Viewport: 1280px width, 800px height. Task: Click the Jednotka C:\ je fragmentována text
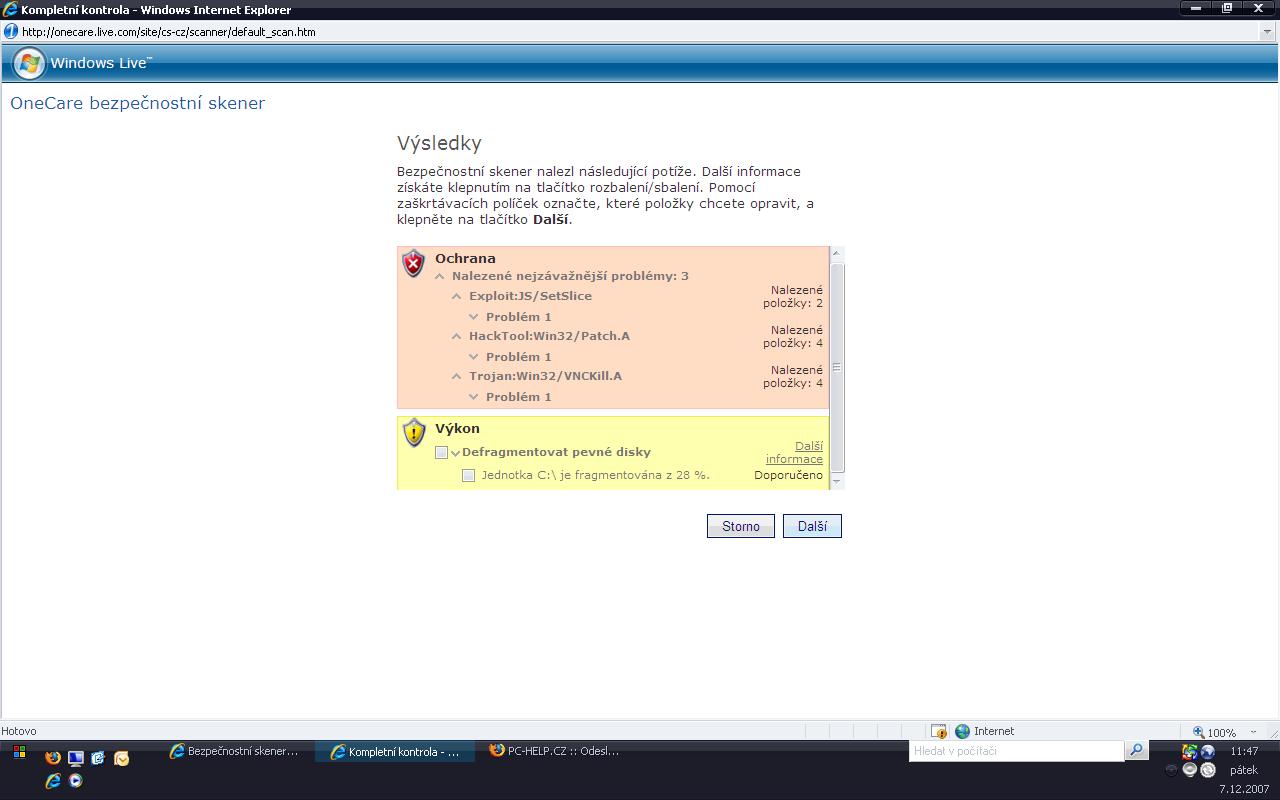coord(595,475)
